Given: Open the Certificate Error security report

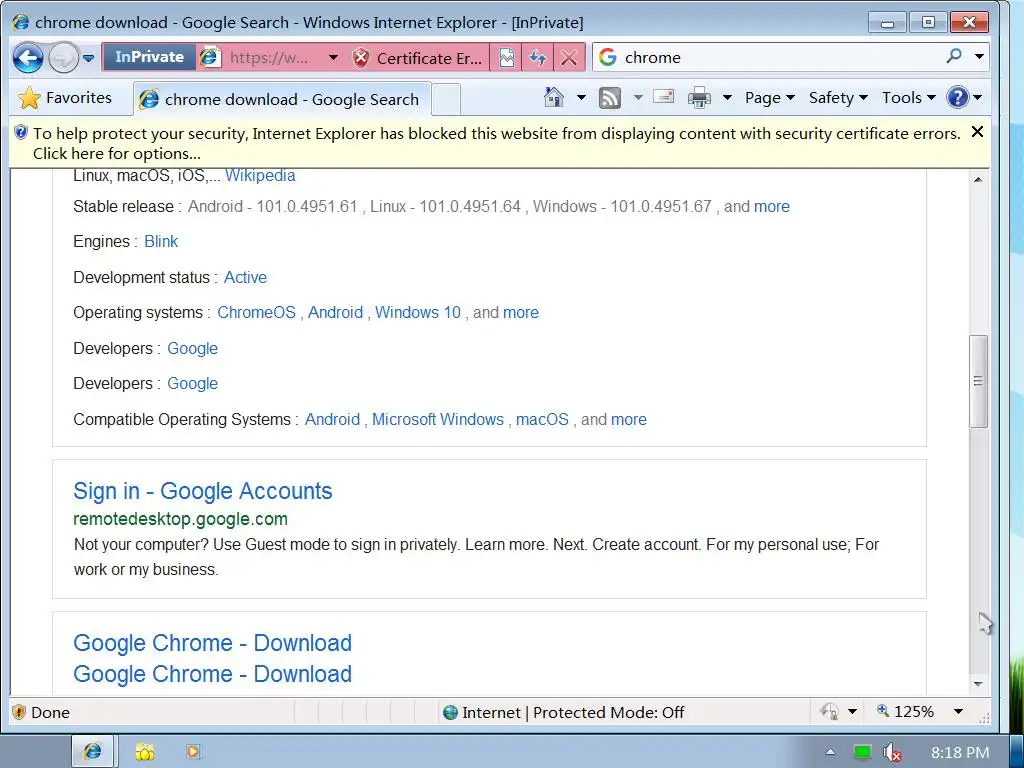Looking at the screenshot, I should 419,58.
